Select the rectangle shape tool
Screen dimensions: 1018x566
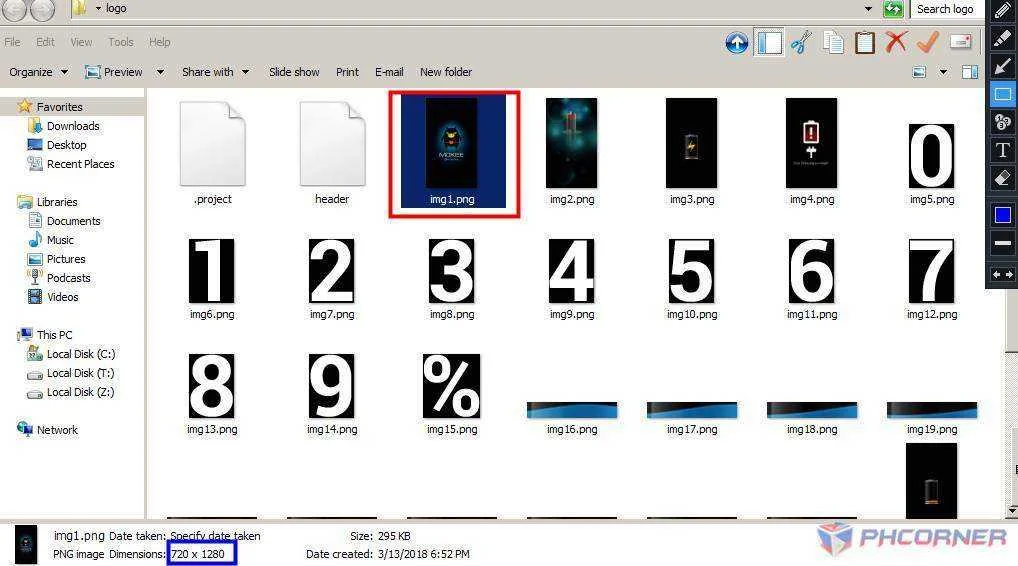[x=1002, y=94]
